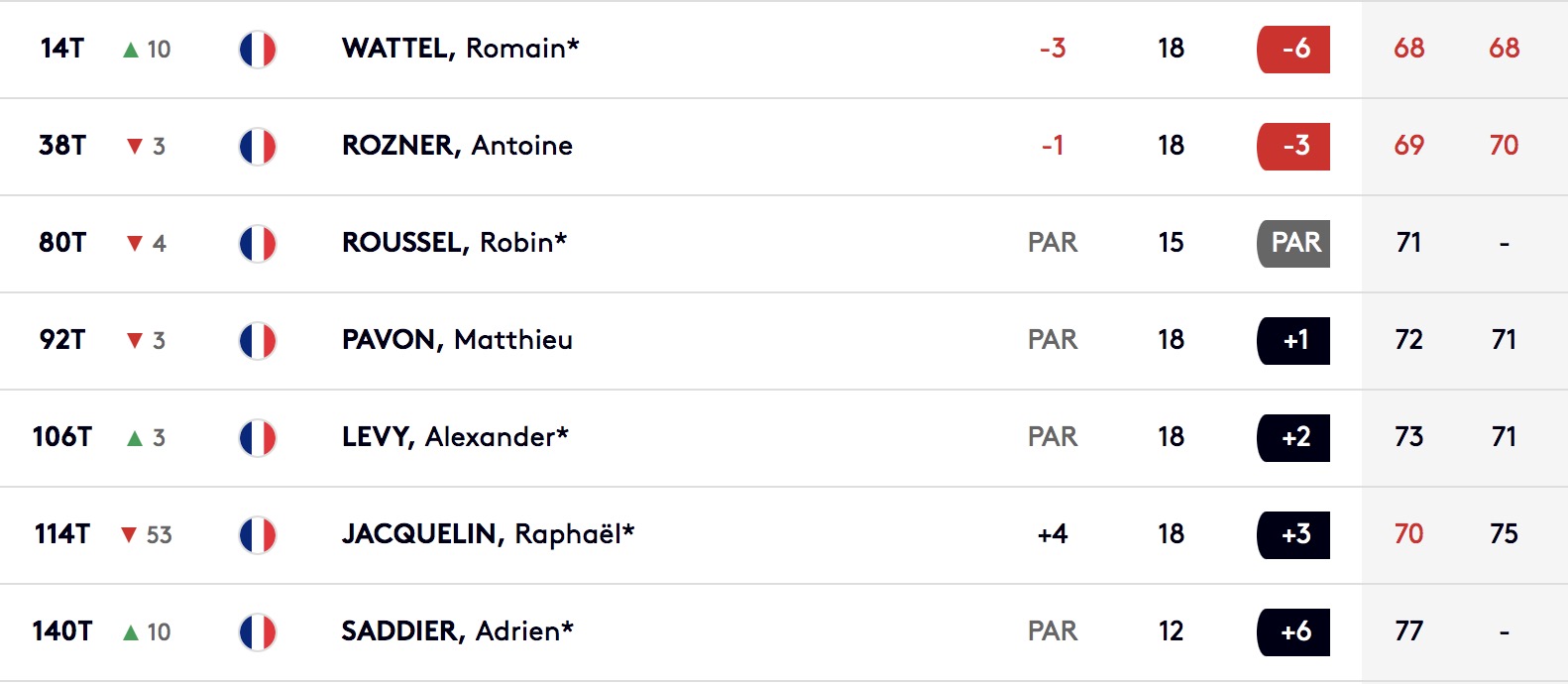This screenshot has height=684, width=1568.
Task: Select round score 77 for Saddier
Action: (1408, 631)
